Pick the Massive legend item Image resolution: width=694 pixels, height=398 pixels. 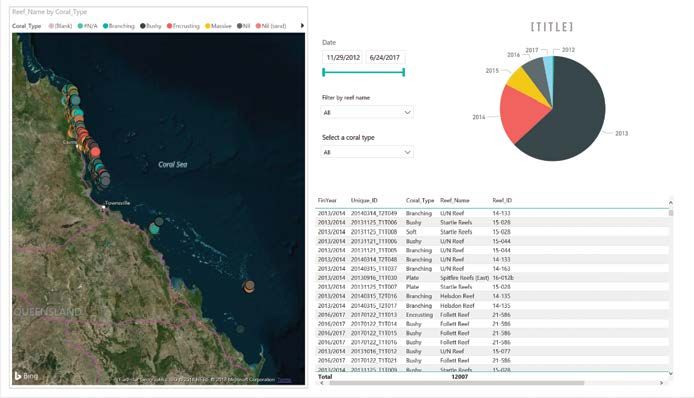[x=218, y=26]
